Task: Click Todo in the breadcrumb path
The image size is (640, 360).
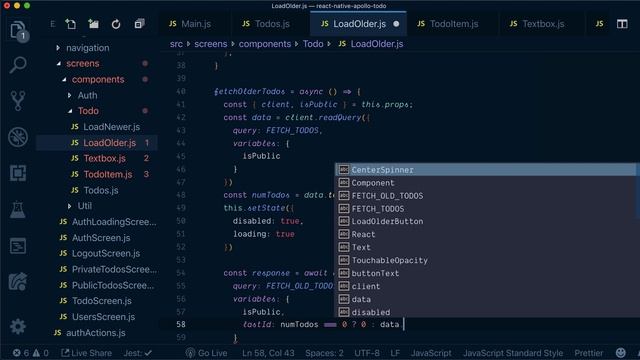Action: pos(313,44)
